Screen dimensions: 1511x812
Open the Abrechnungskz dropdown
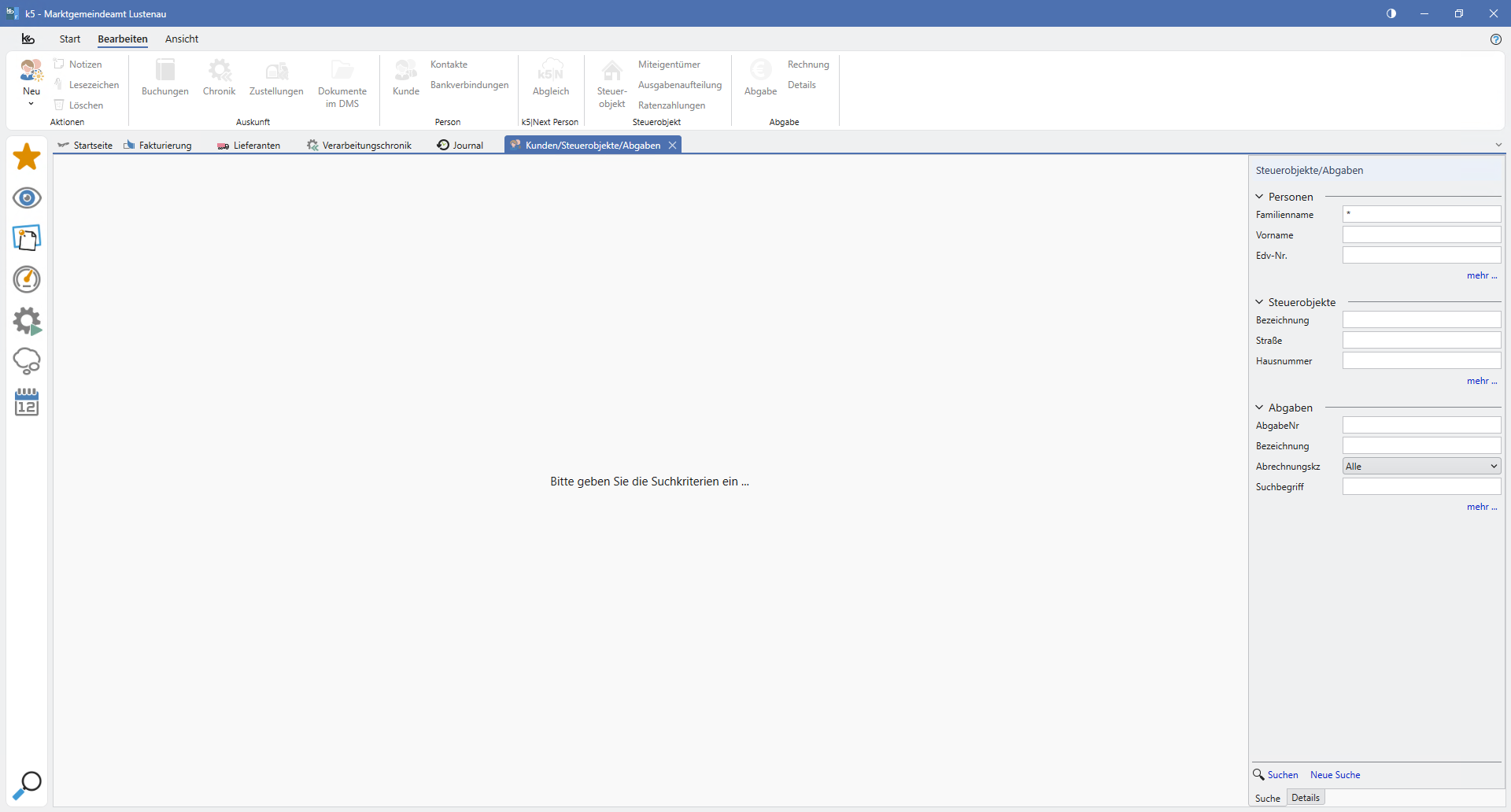tap(1421, 467)
